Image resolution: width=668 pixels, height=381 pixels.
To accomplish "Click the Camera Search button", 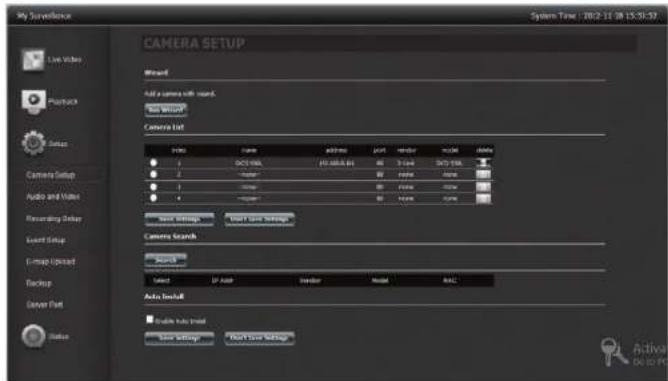I will [x=166, y=260].
